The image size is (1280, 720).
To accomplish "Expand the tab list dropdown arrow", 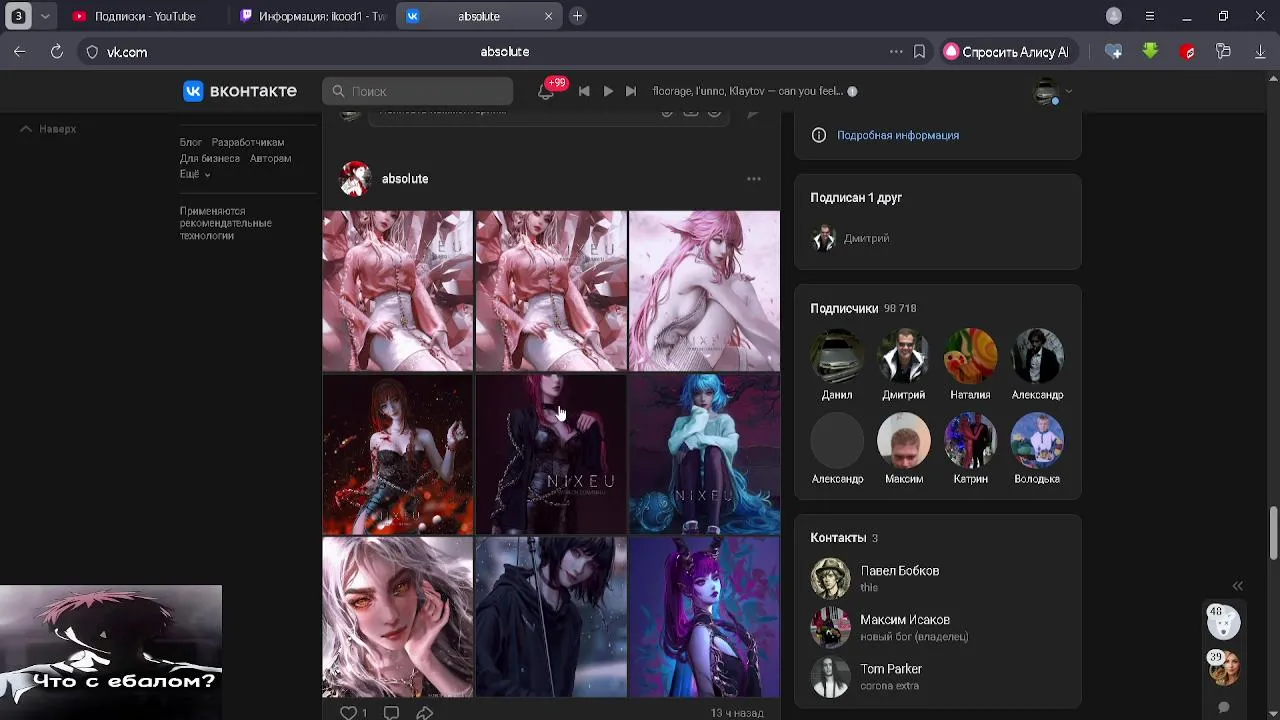I will [x=45, y=16].
